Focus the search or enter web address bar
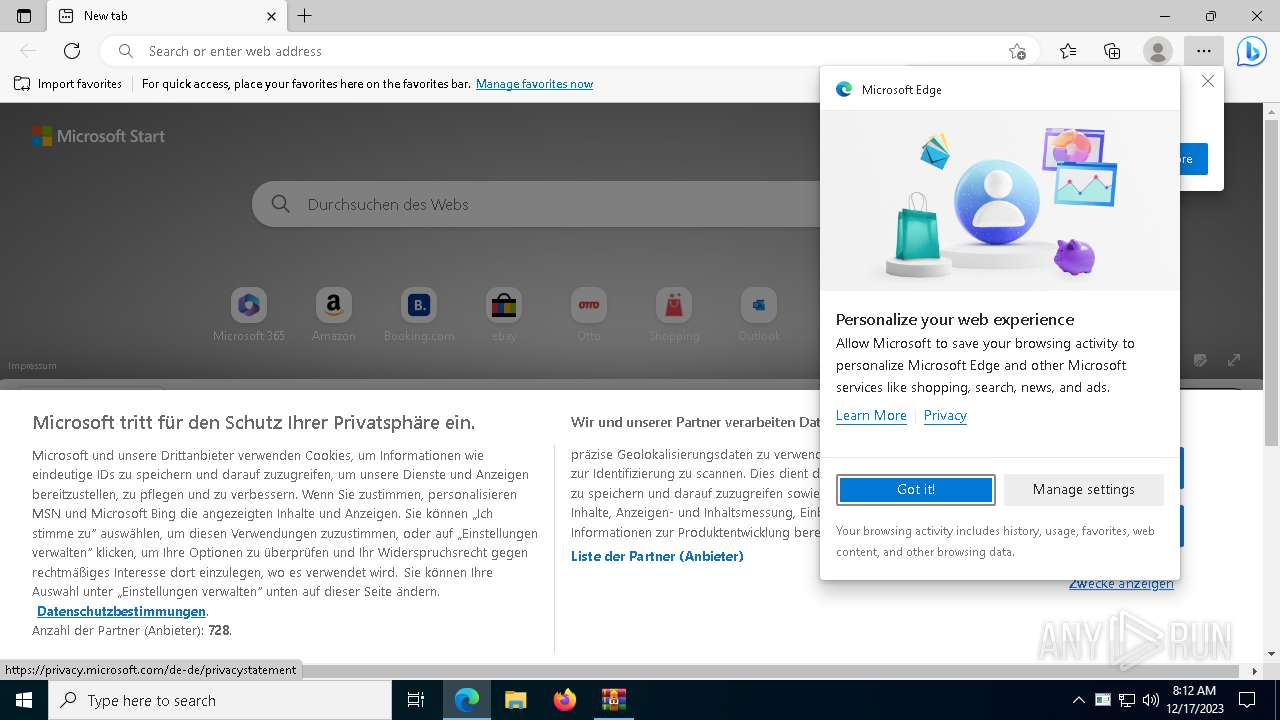Viewport: 1280px width, 720px height. [x=570, y=51]
